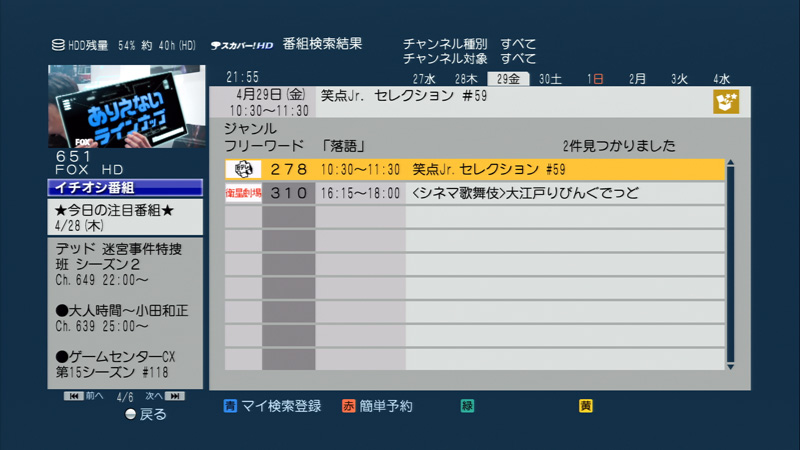800x450 pixels.
Task: Click the red 赤 button icon
Action: (x=348, y=406)
